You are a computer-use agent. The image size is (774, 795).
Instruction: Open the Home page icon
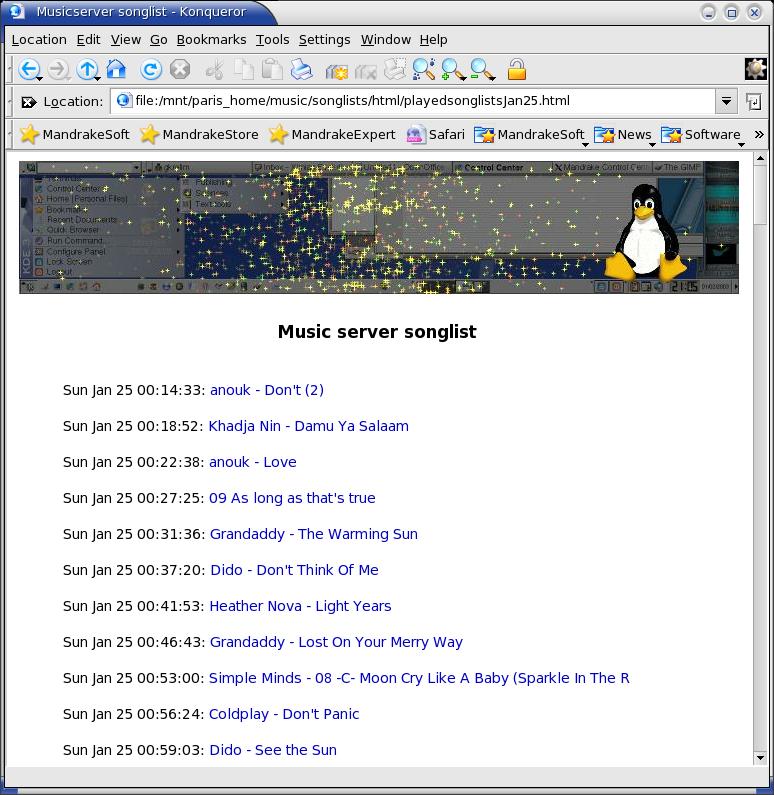point(116,69)
